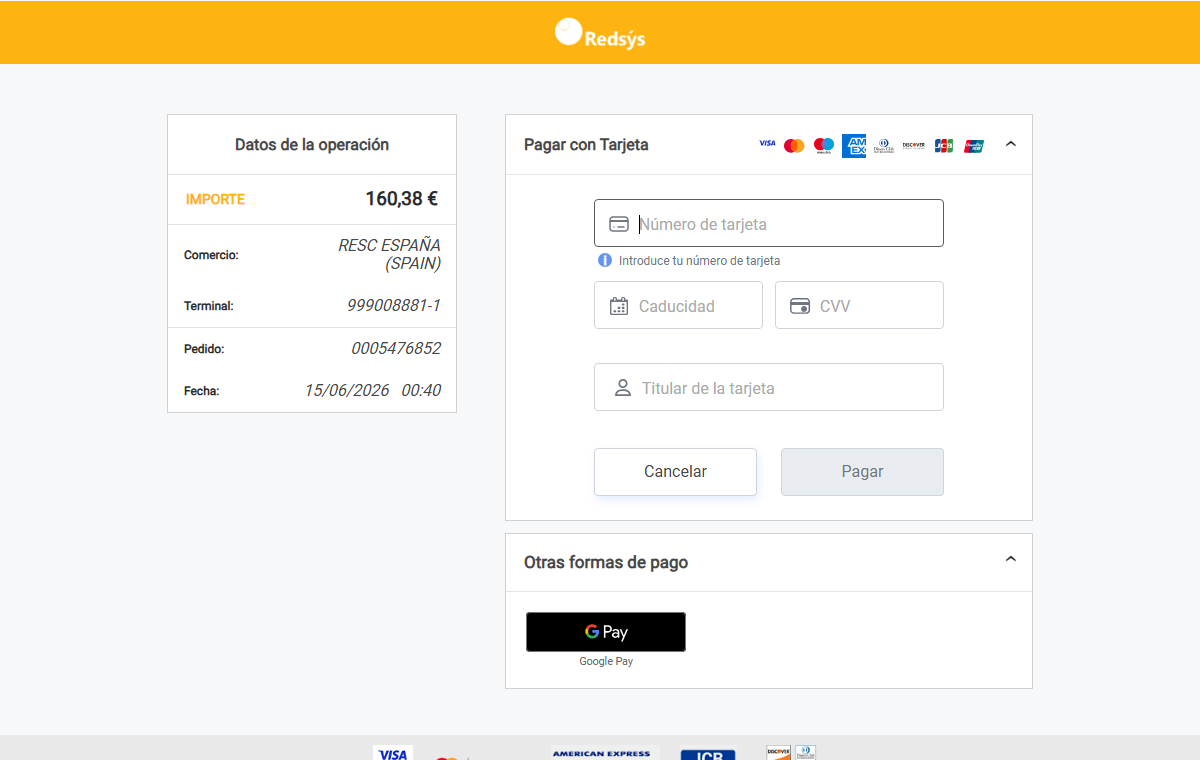Click the 'Terminal:' label
Viewport: 1200px width, 760px height.
pos(209,306)
